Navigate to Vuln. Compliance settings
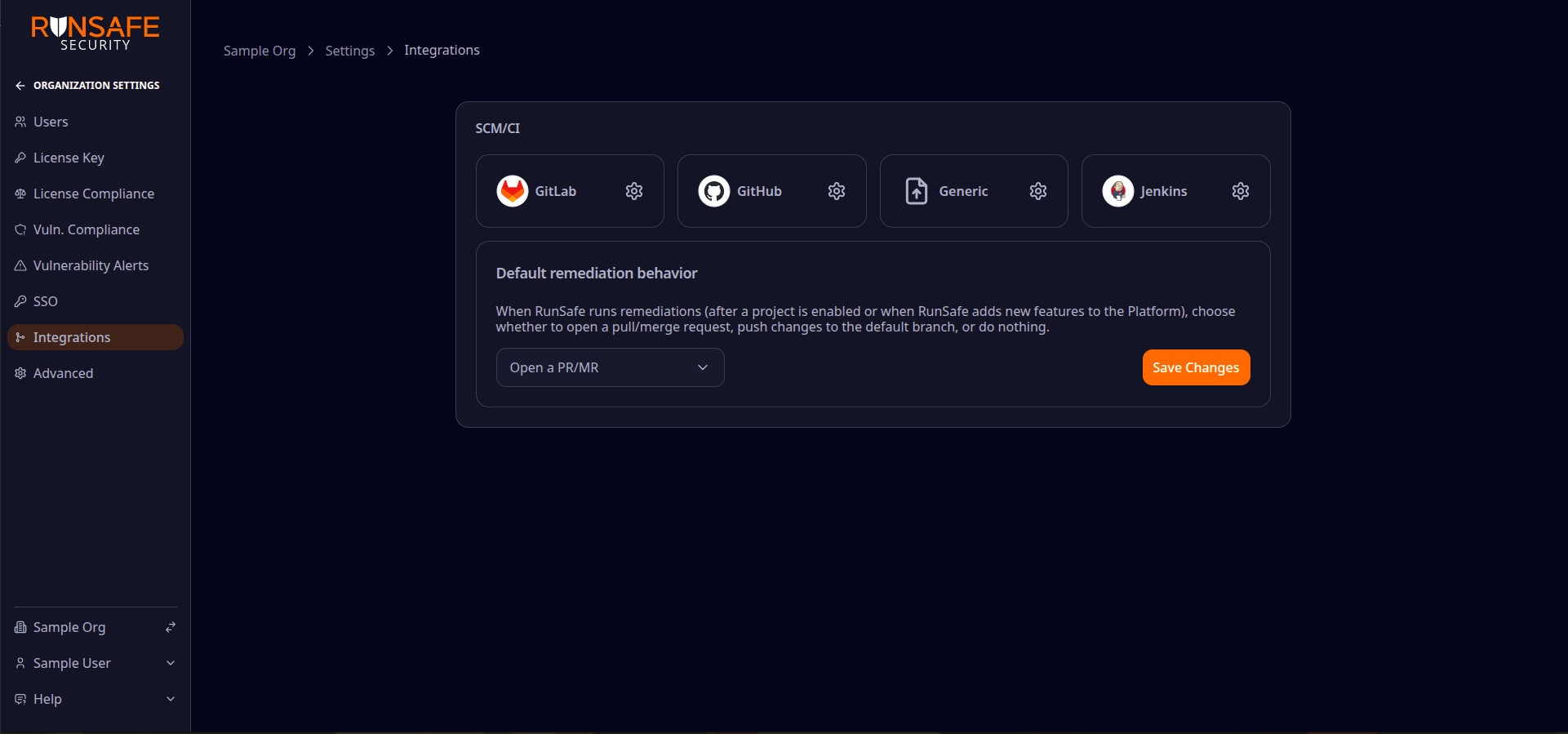1568x734 pixels. click(96, 229)
